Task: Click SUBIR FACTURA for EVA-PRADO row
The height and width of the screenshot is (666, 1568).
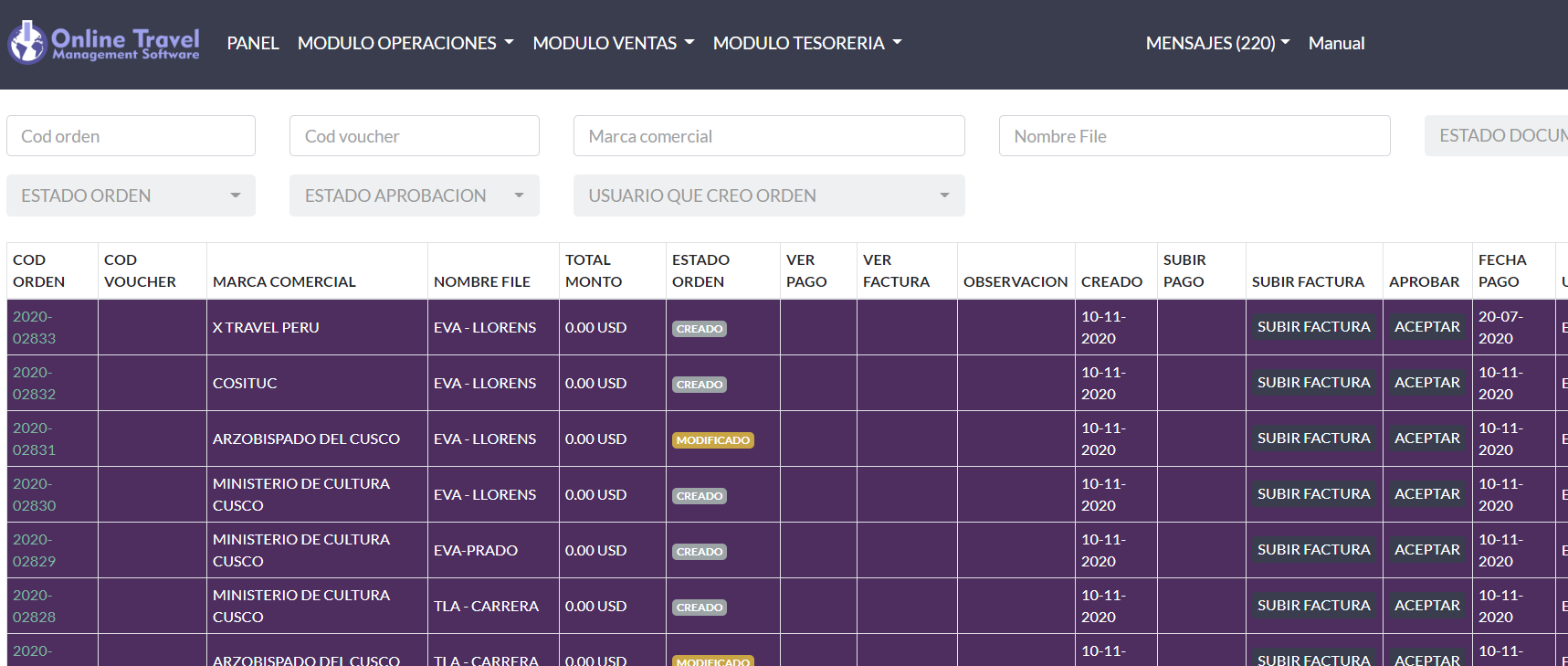Action: pos(1313,550)
